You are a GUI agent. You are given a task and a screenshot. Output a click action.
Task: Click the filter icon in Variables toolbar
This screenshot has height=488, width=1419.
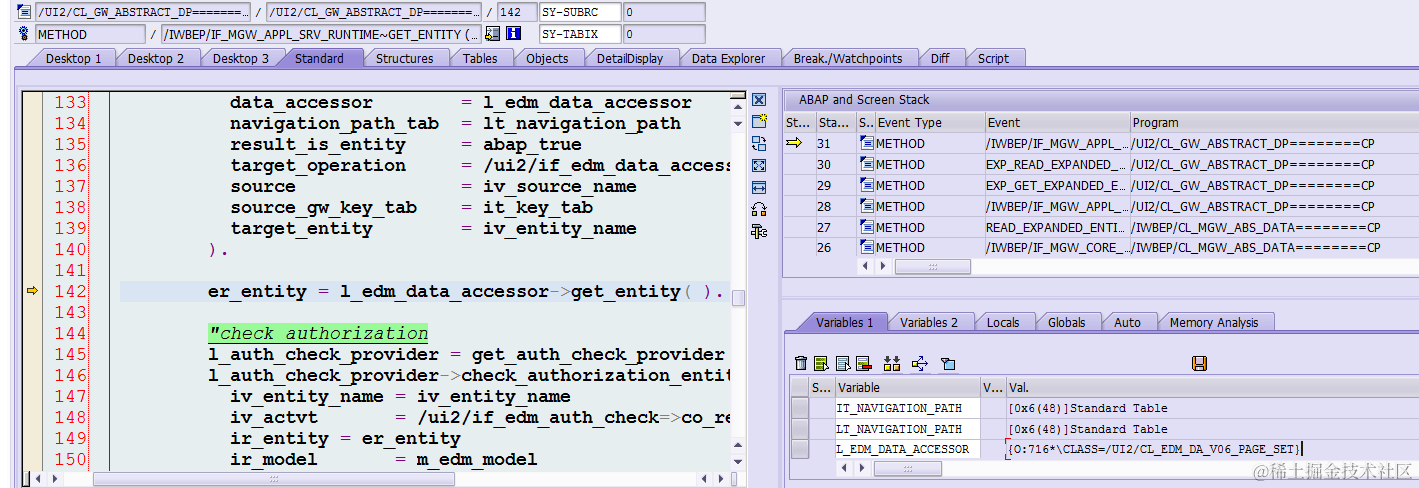point(948,363)
